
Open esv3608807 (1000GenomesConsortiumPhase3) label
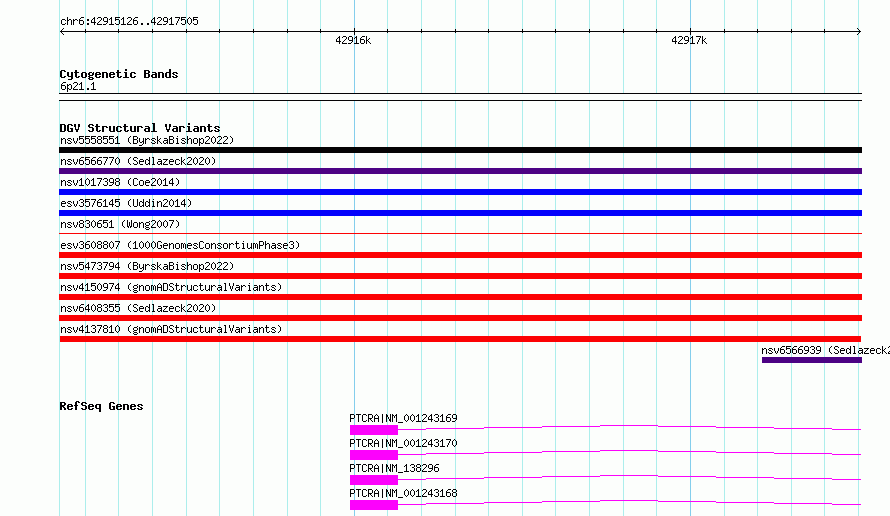pyautogui.click(x=180, y=245)
